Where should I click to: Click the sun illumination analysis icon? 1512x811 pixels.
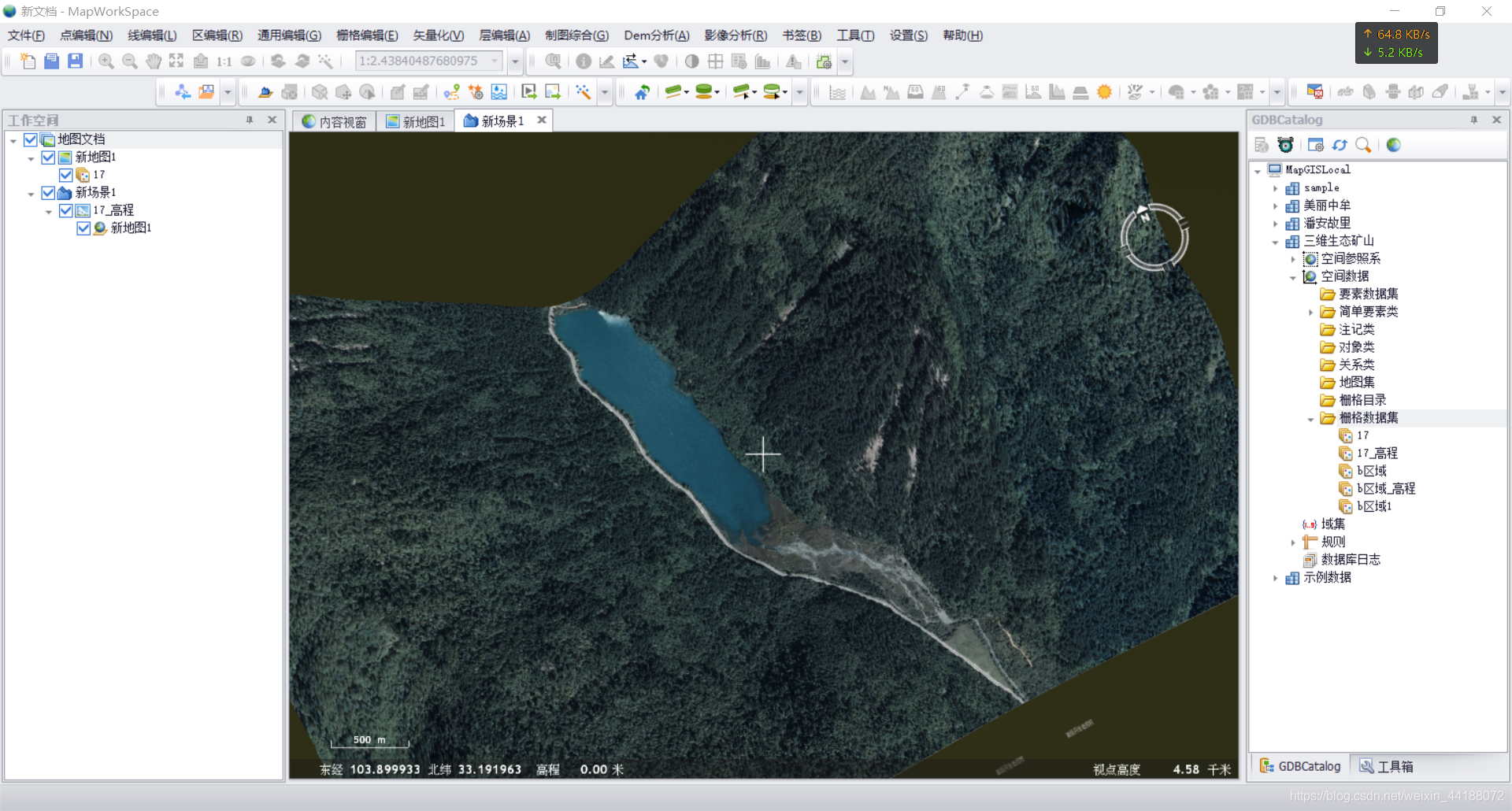coord(1104,92)
